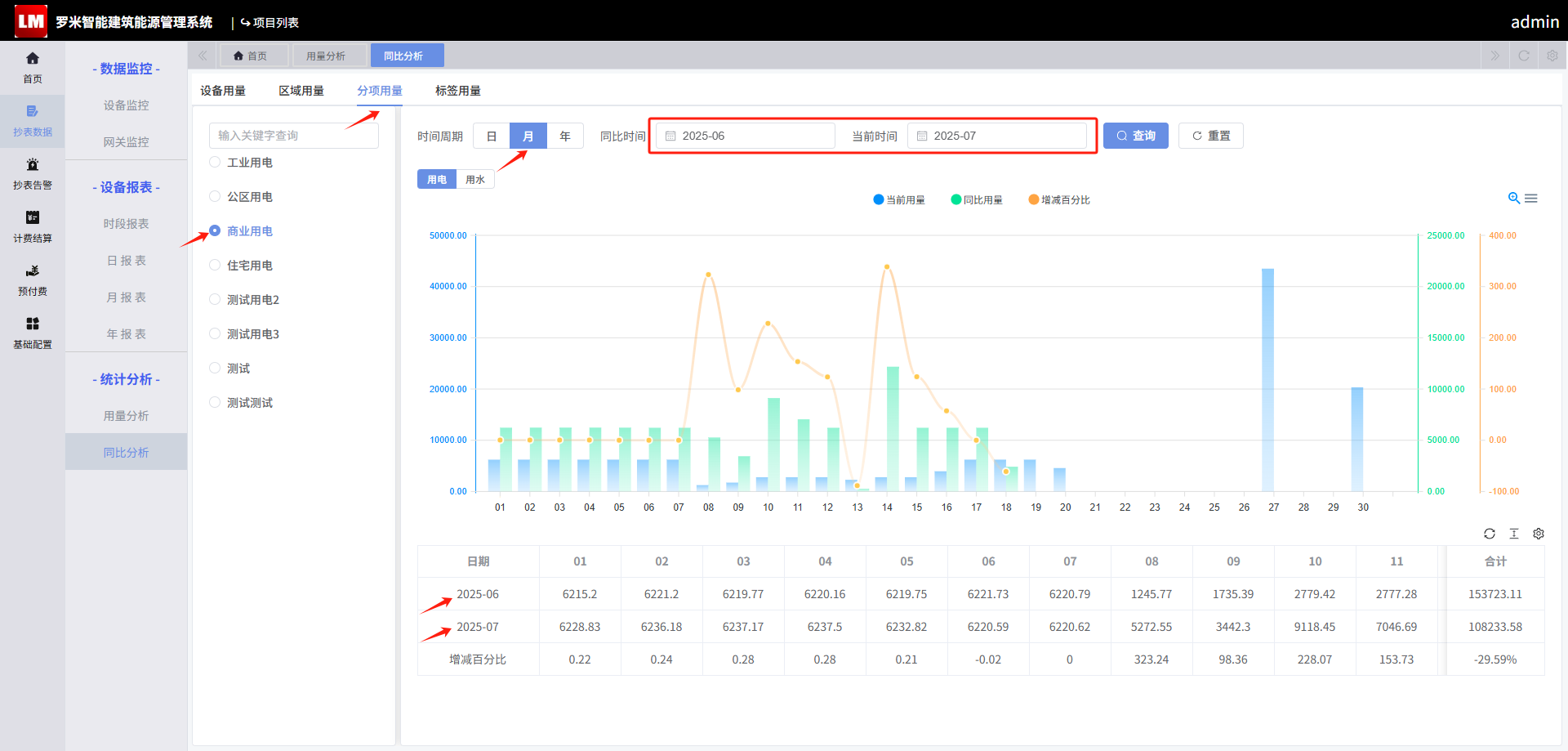Click the chart zoom magnifier icon
Screen dimensions: 1568x751
coord(1513,199)
